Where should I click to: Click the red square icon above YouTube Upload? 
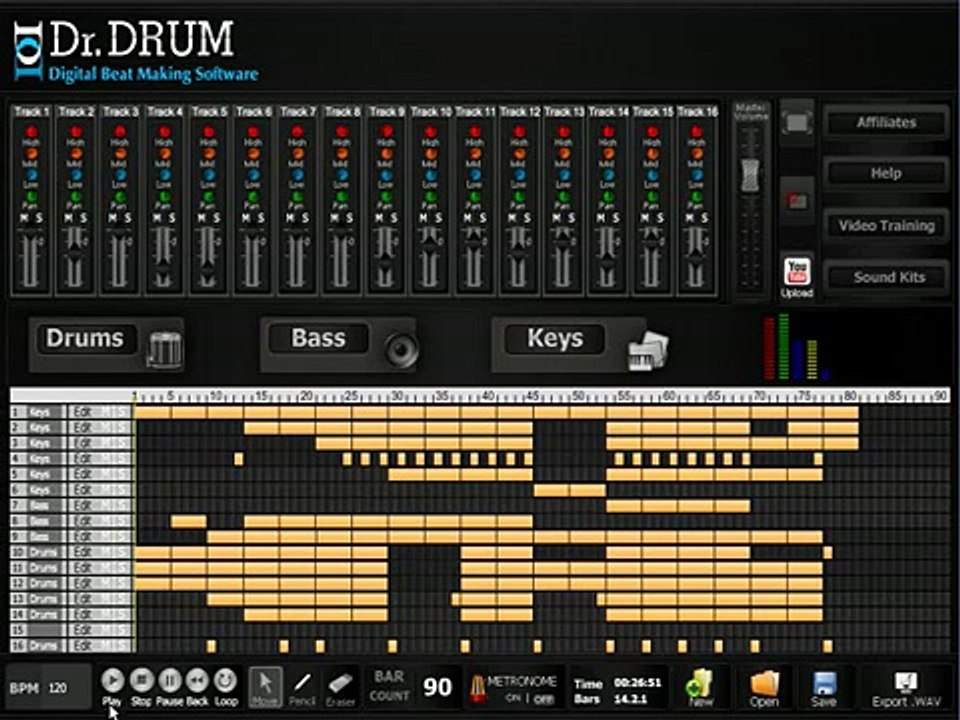tap(797, 200)
